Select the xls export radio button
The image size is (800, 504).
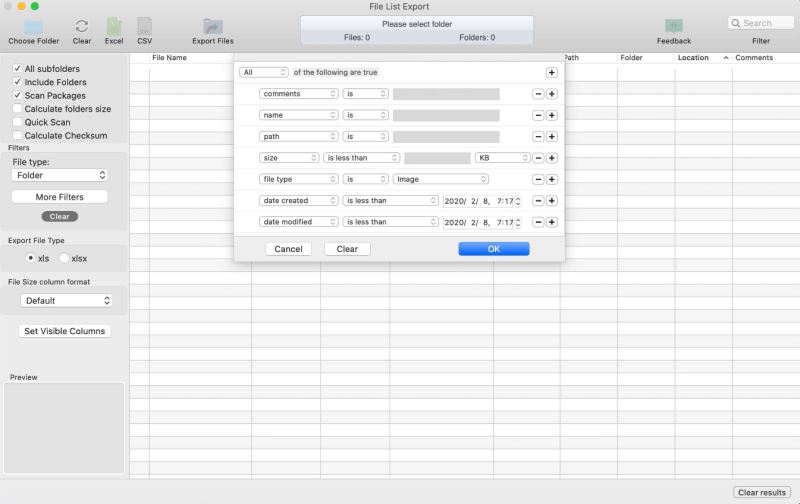pyautogui.click(x=31, y=258)
